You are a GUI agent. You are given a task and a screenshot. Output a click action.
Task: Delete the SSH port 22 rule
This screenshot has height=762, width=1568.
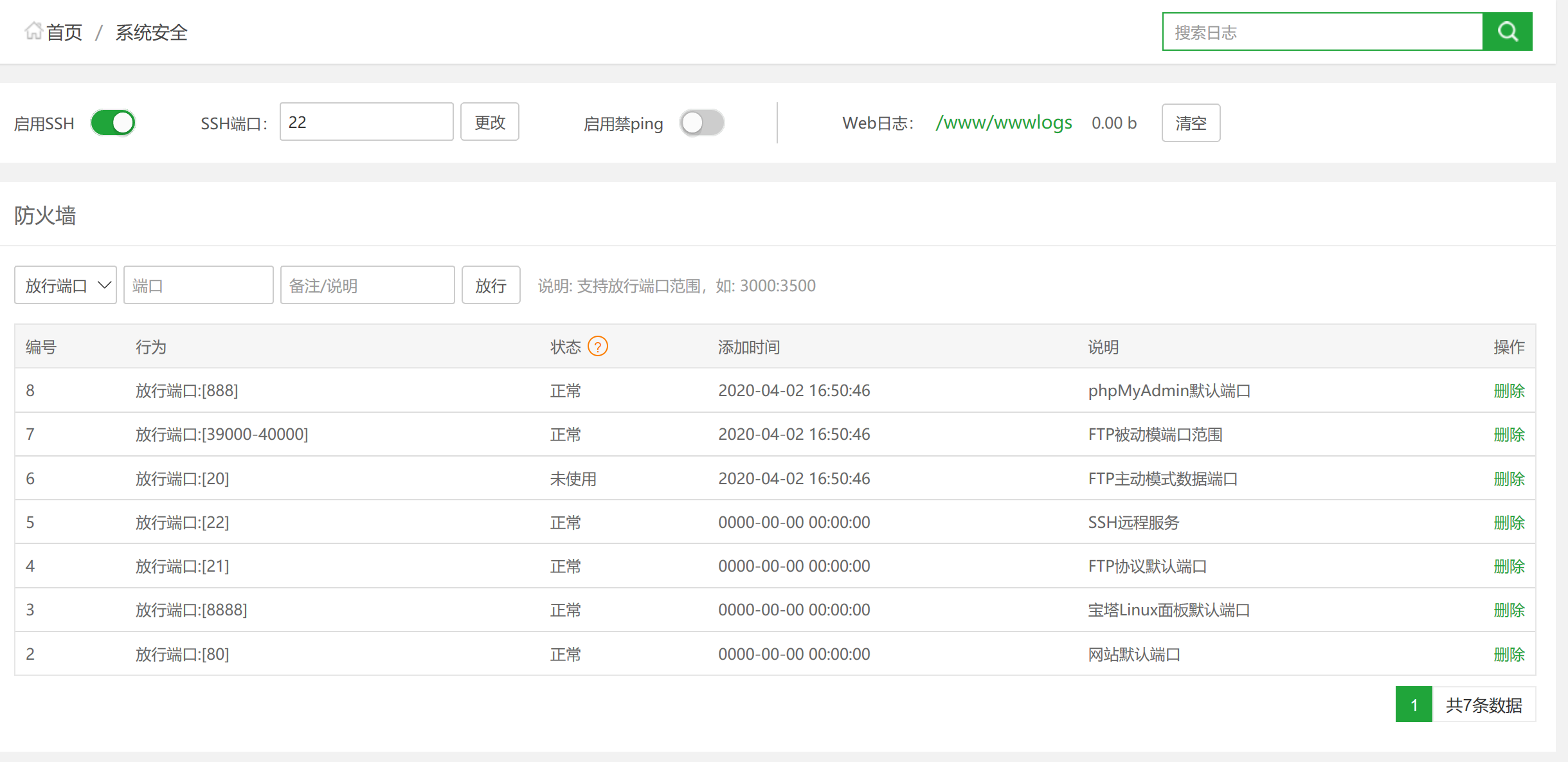click(x=1509, y=522)
